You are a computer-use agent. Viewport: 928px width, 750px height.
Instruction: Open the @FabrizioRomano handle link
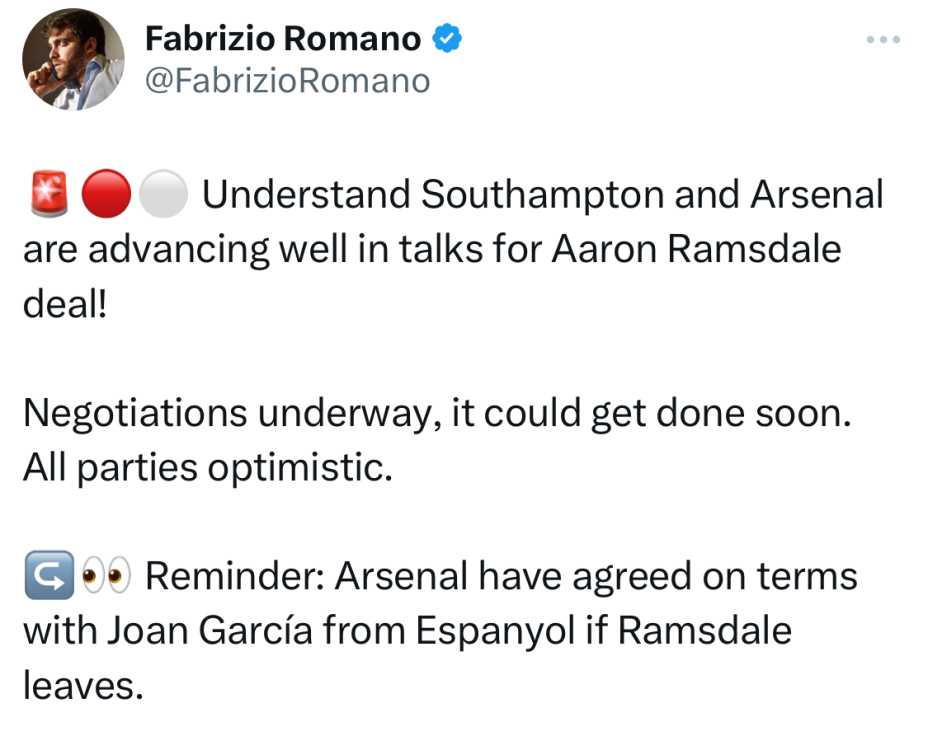point(287,80)
